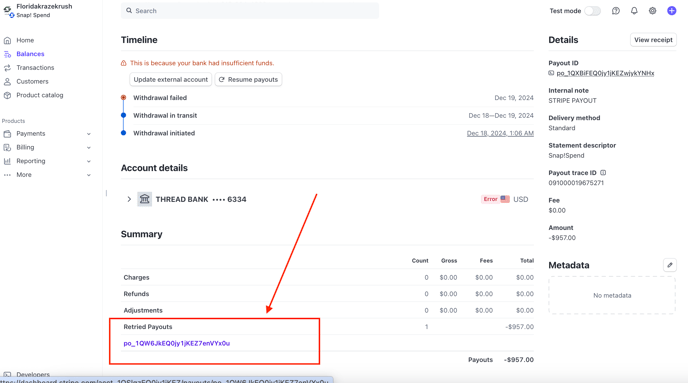This screenshot has height=383, width=688.
Task: Open the settings gear icon
Action: [x=652, y=11]
